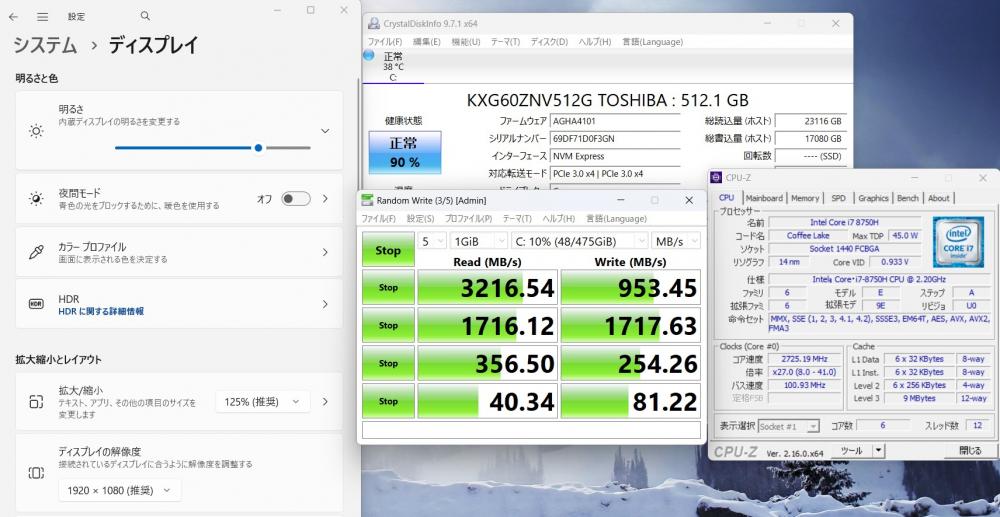Open the MB/s unit dropdown
This screenshot has width=1000, height=517.
pos(675,242)
